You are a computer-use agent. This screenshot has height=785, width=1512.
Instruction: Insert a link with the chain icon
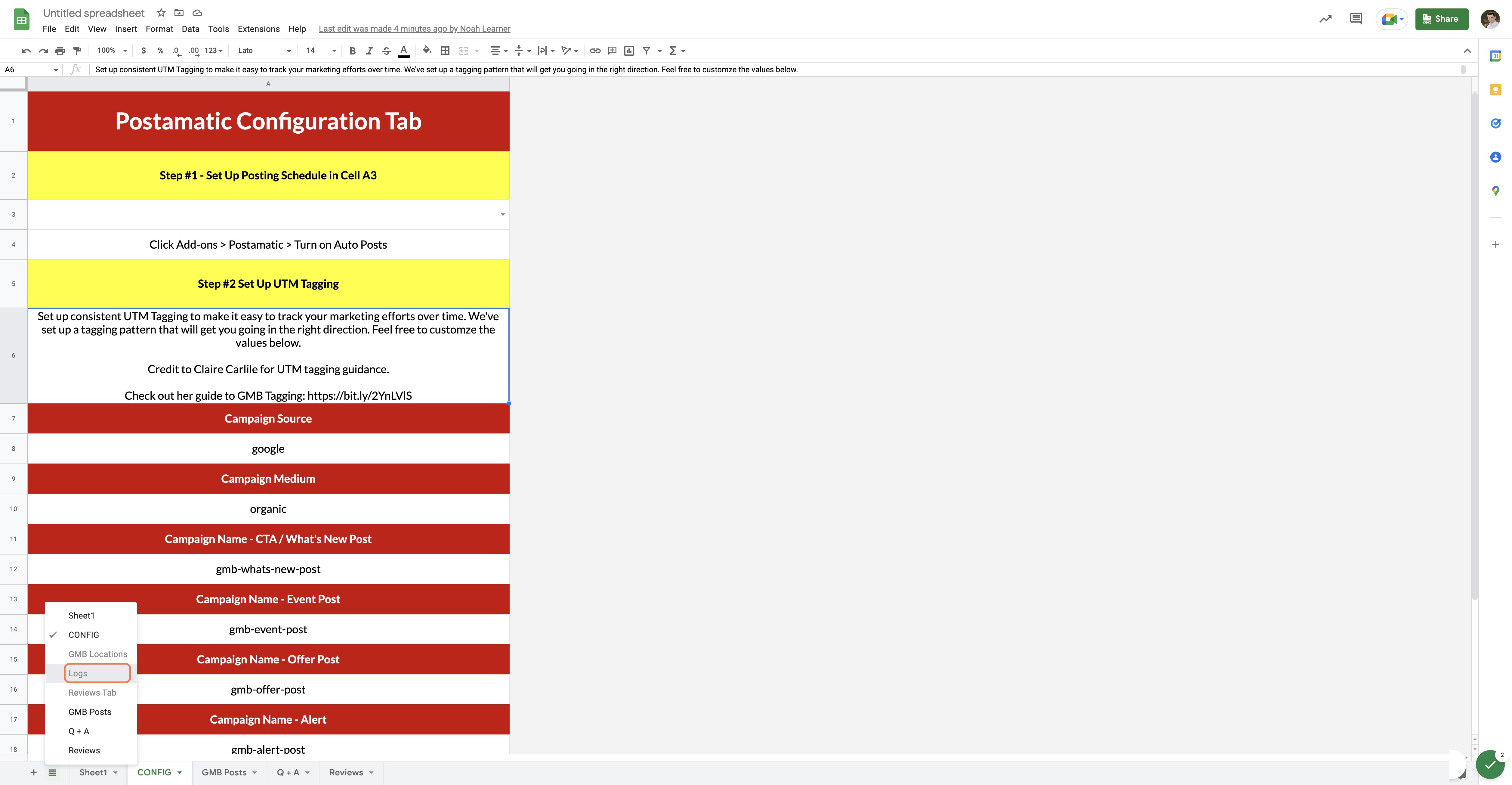595,51
